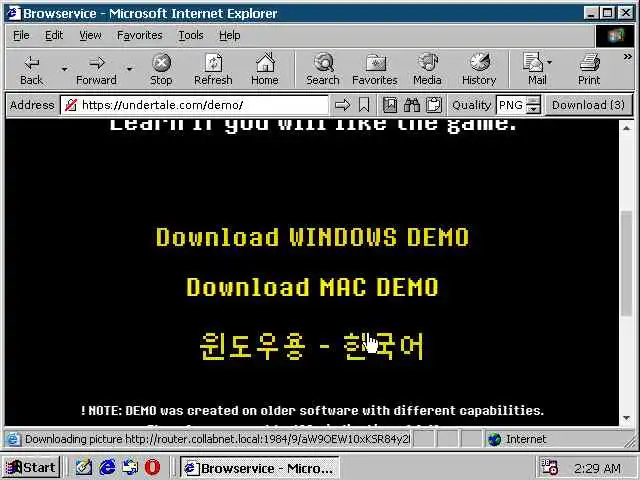Show the History pane
The image size is (640, 480).
pyautogui.click(x=479, y=69)
